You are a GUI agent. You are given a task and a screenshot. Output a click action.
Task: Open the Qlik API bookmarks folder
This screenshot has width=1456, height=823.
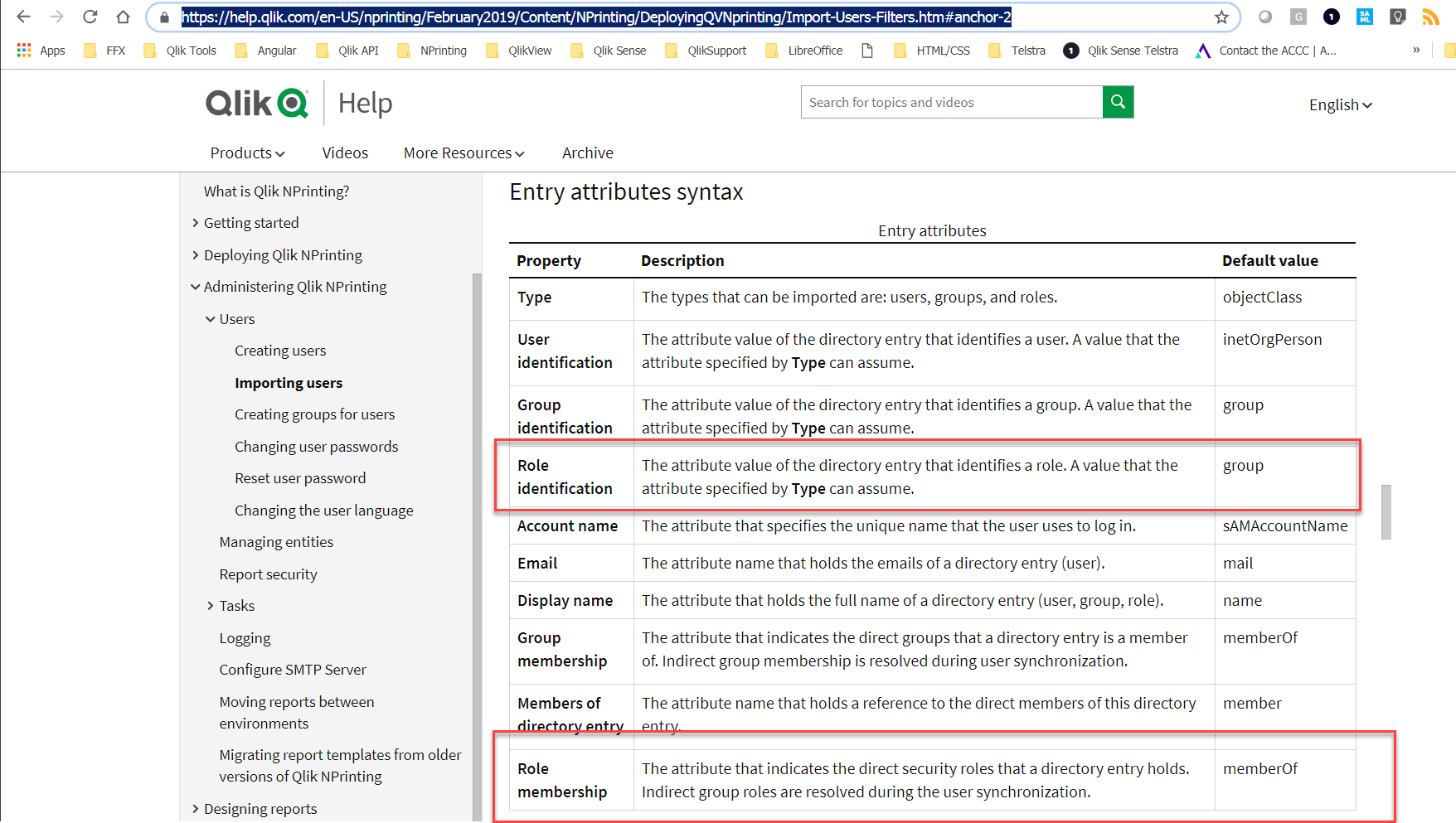357,50
